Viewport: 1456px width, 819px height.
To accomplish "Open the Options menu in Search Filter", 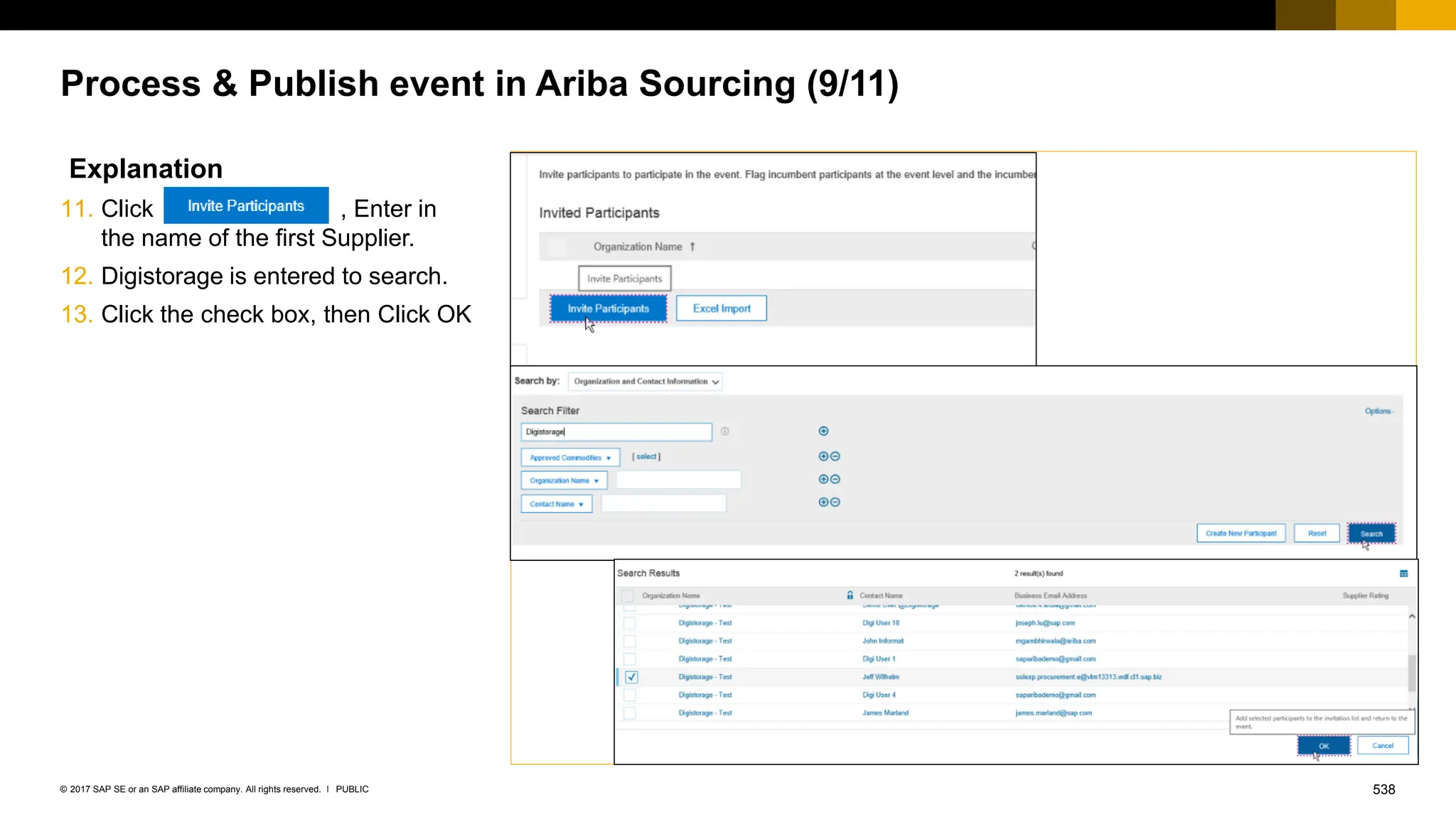I will tap(1379, 411).
